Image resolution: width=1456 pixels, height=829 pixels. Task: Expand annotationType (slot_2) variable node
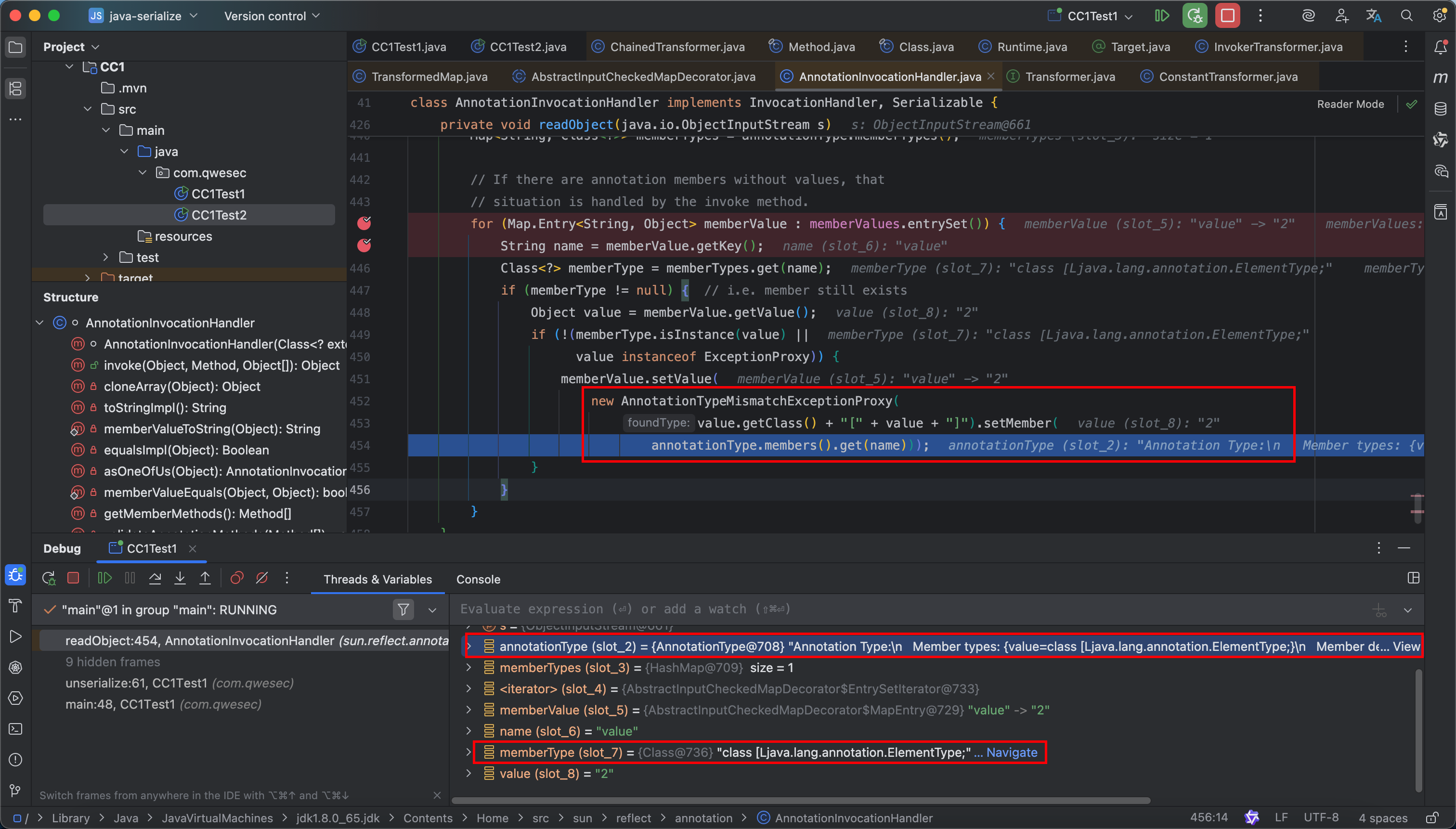click(x=468, y=646)
